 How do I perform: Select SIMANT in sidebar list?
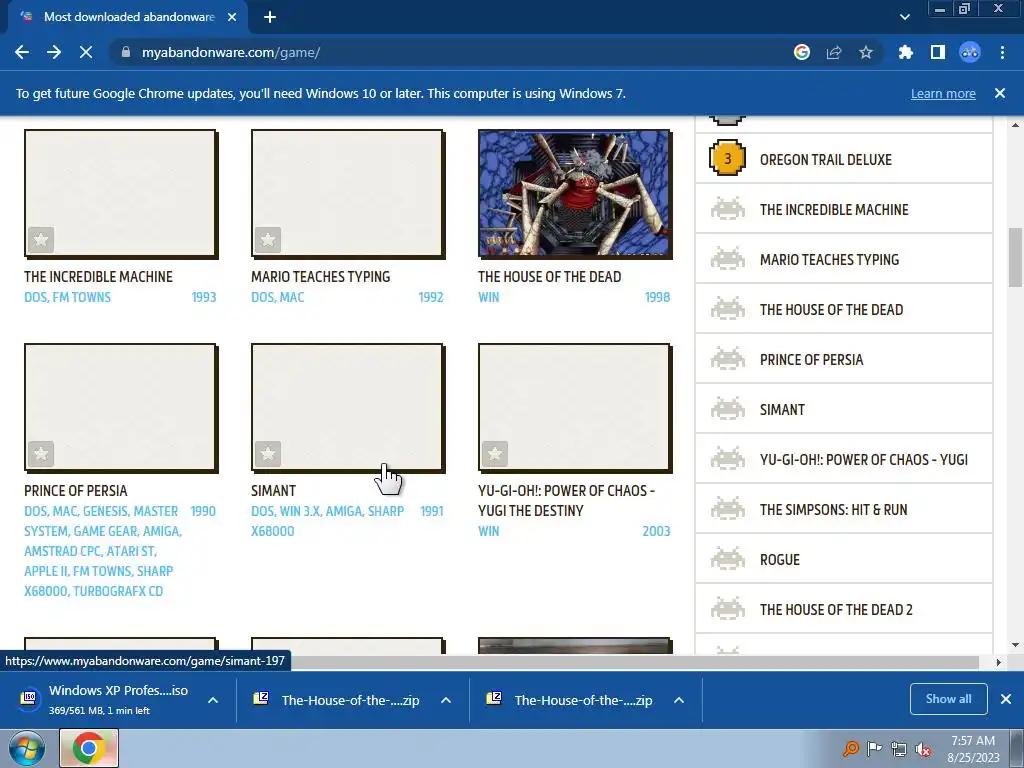[x=844, y=409]
